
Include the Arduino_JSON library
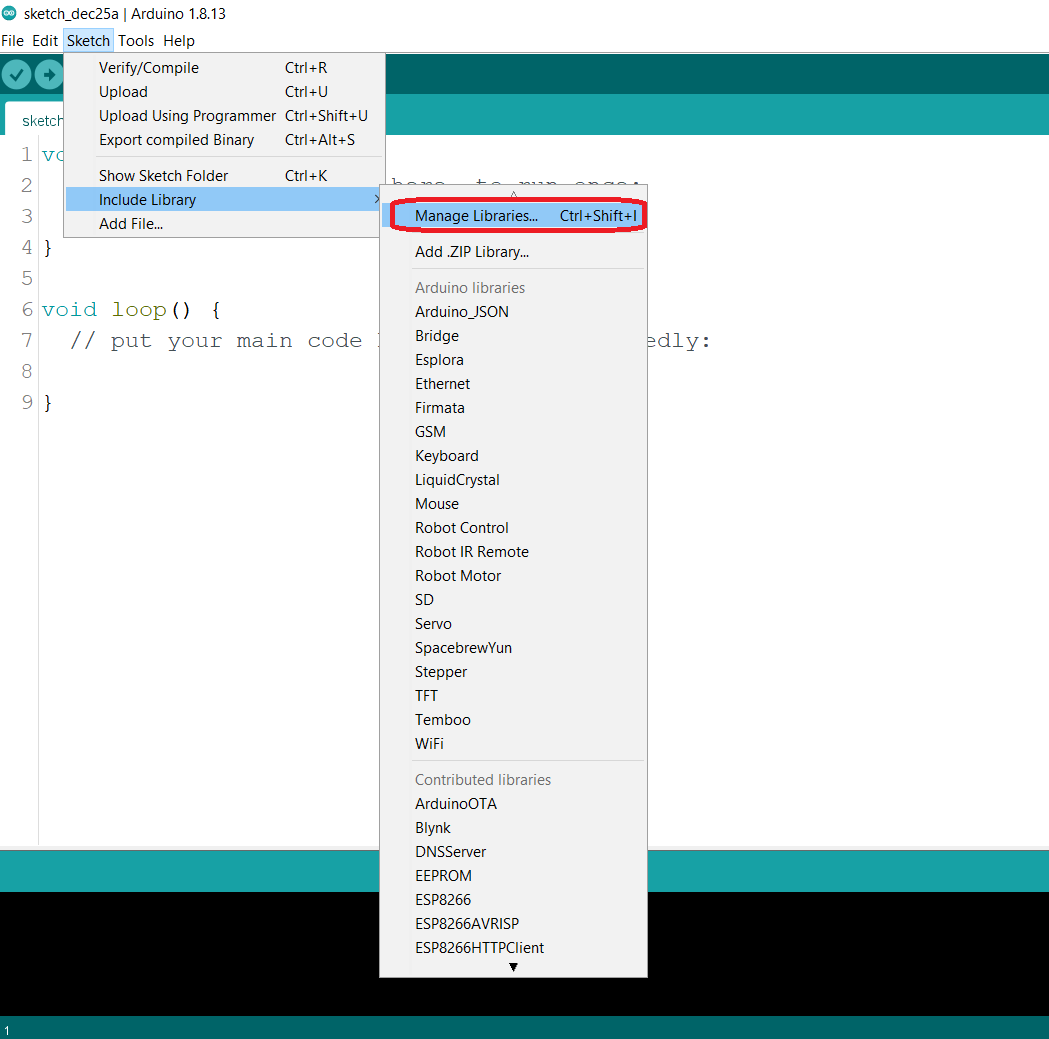513,312
